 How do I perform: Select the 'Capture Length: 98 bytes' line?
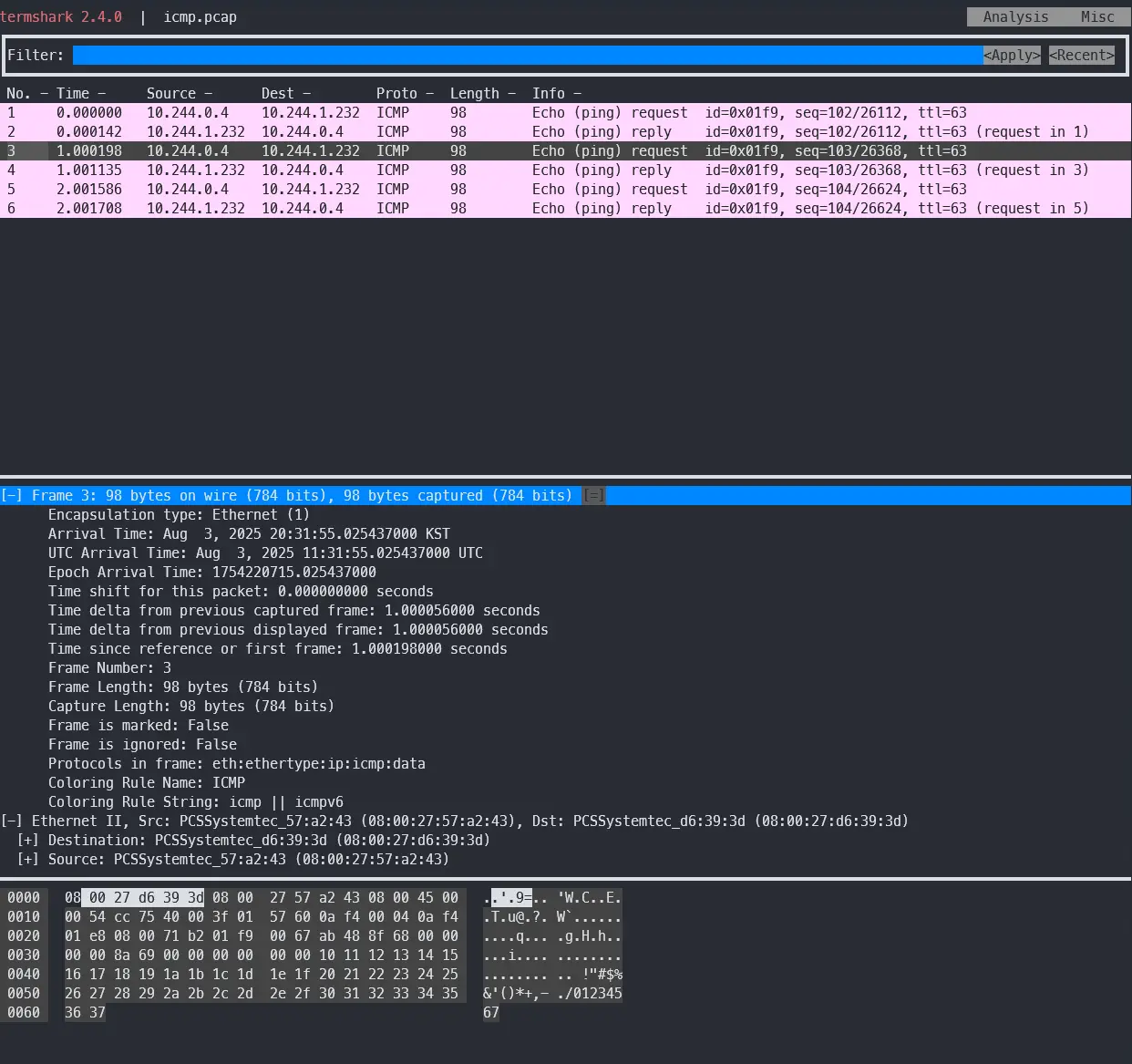click(191, 706)
